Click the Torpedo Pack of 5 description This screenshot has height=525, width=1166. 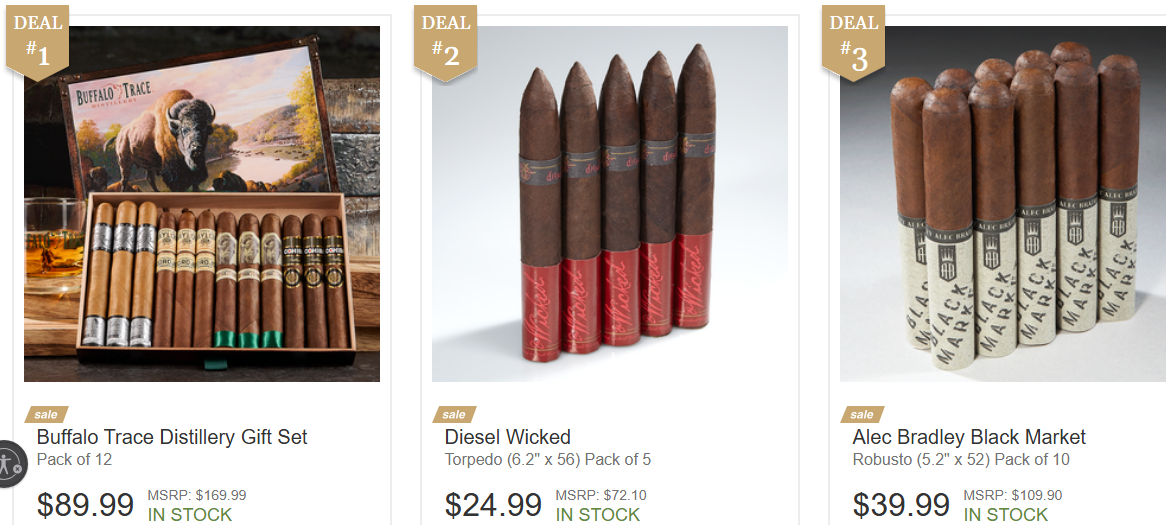coord(548,460)
